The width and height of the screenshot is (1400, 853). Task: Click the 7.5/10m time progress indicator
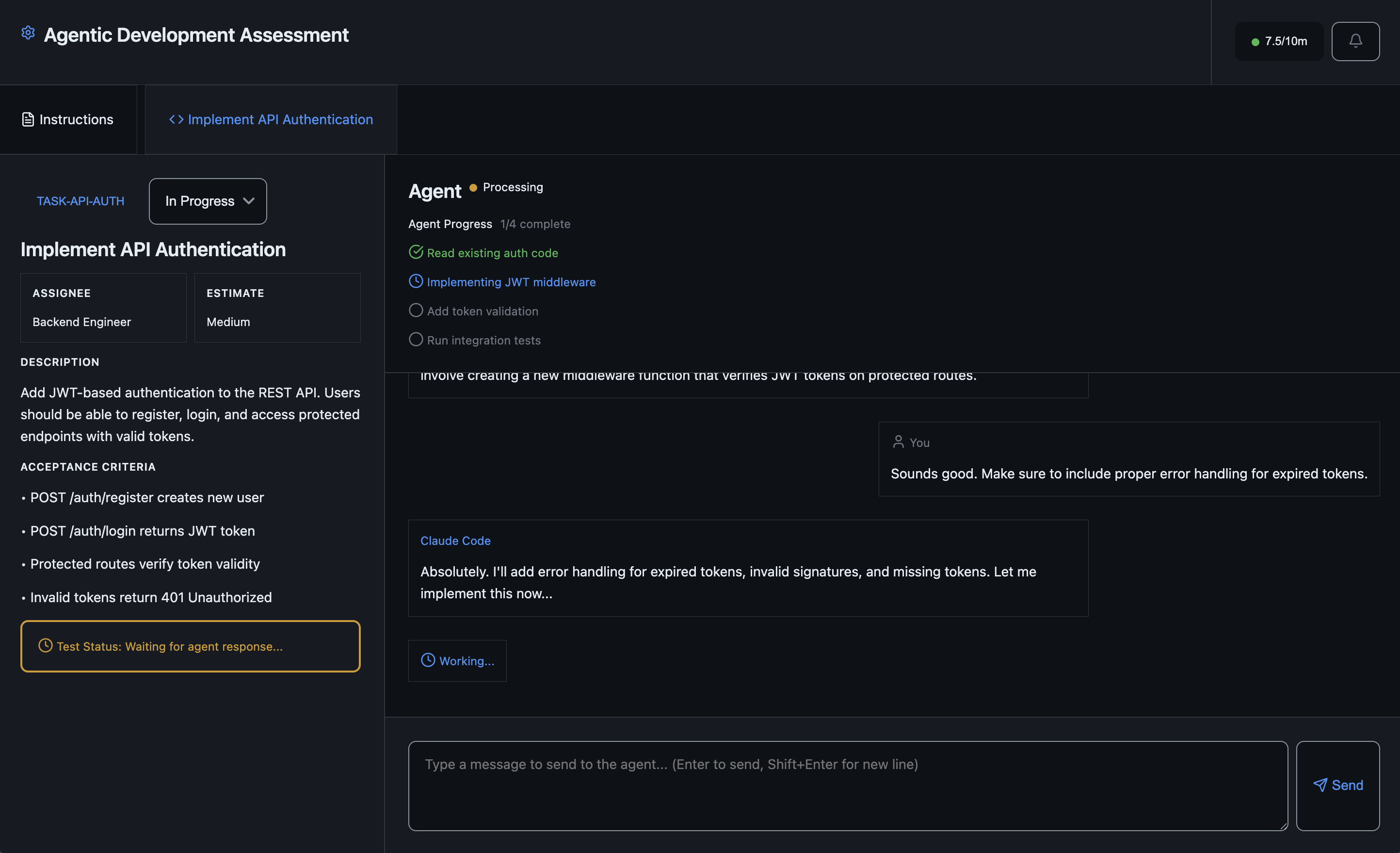(x=1279, y=41)
